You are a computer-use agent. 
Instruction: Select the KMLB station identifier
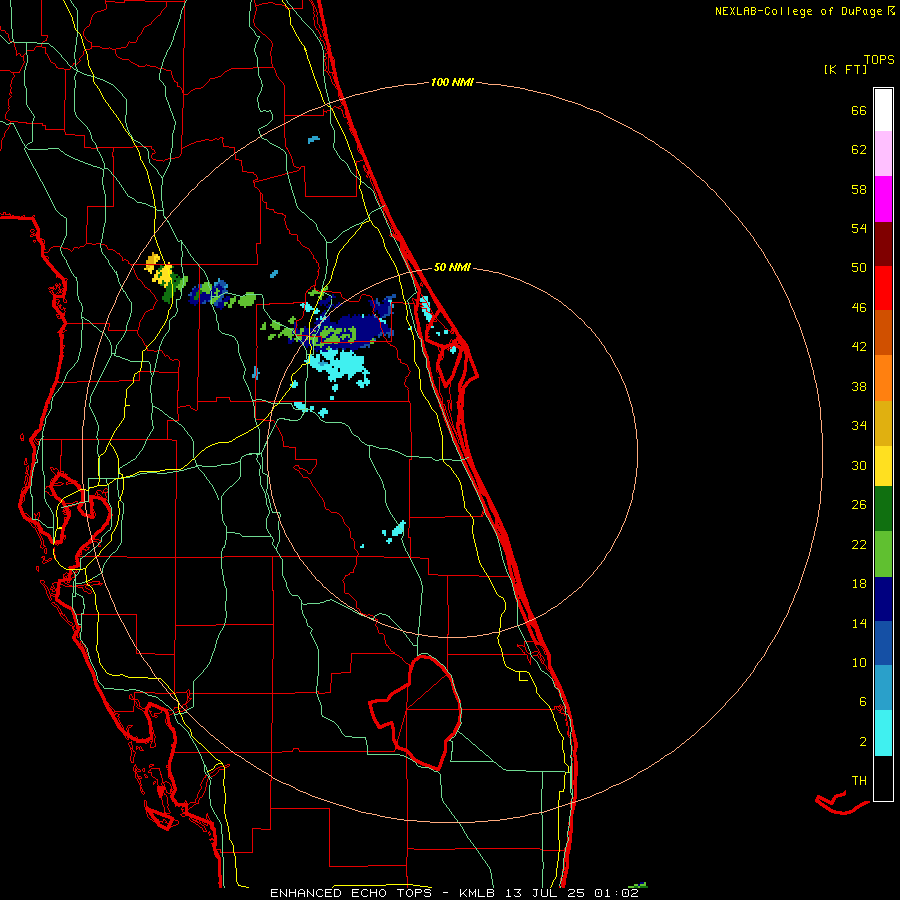[479, 893]
